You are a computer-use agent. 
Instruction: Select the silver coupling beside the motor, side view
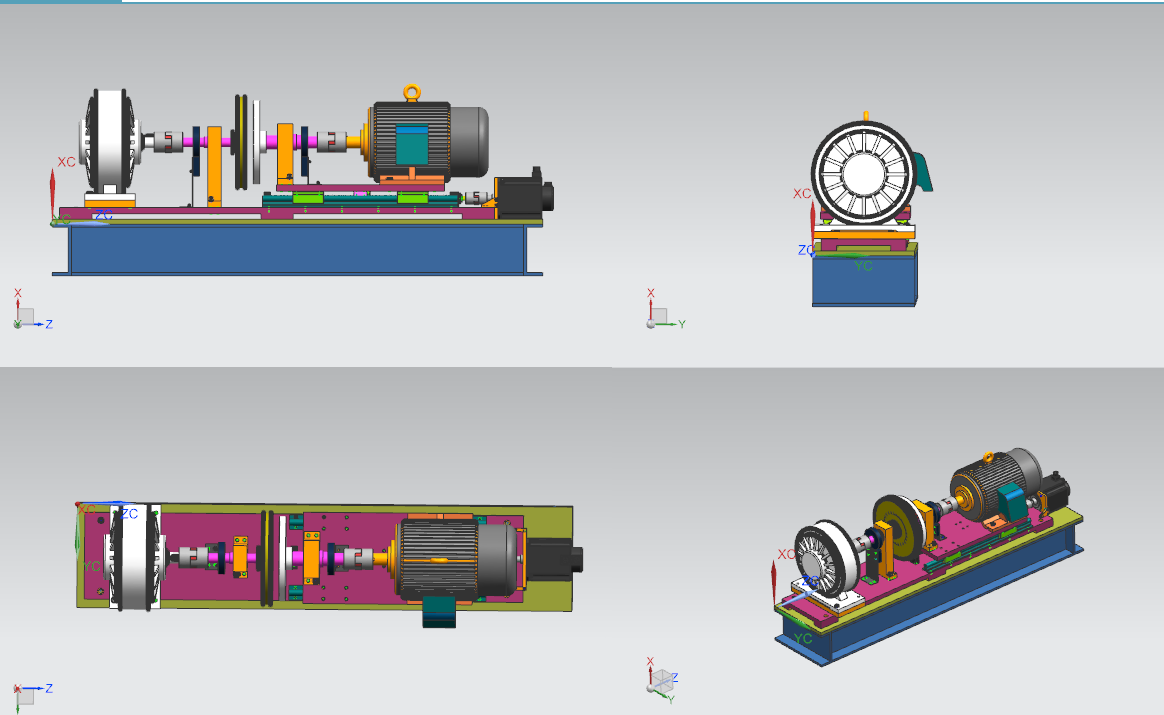[332, 141]
